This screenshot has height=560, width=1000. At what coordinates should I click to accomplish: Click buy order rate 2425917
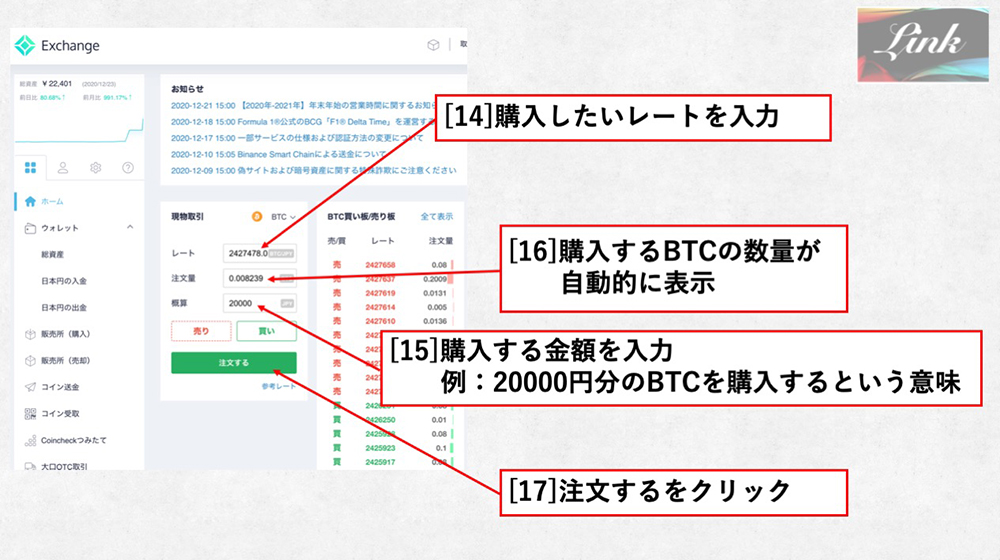pyautogui.click(x=380, y=462)
